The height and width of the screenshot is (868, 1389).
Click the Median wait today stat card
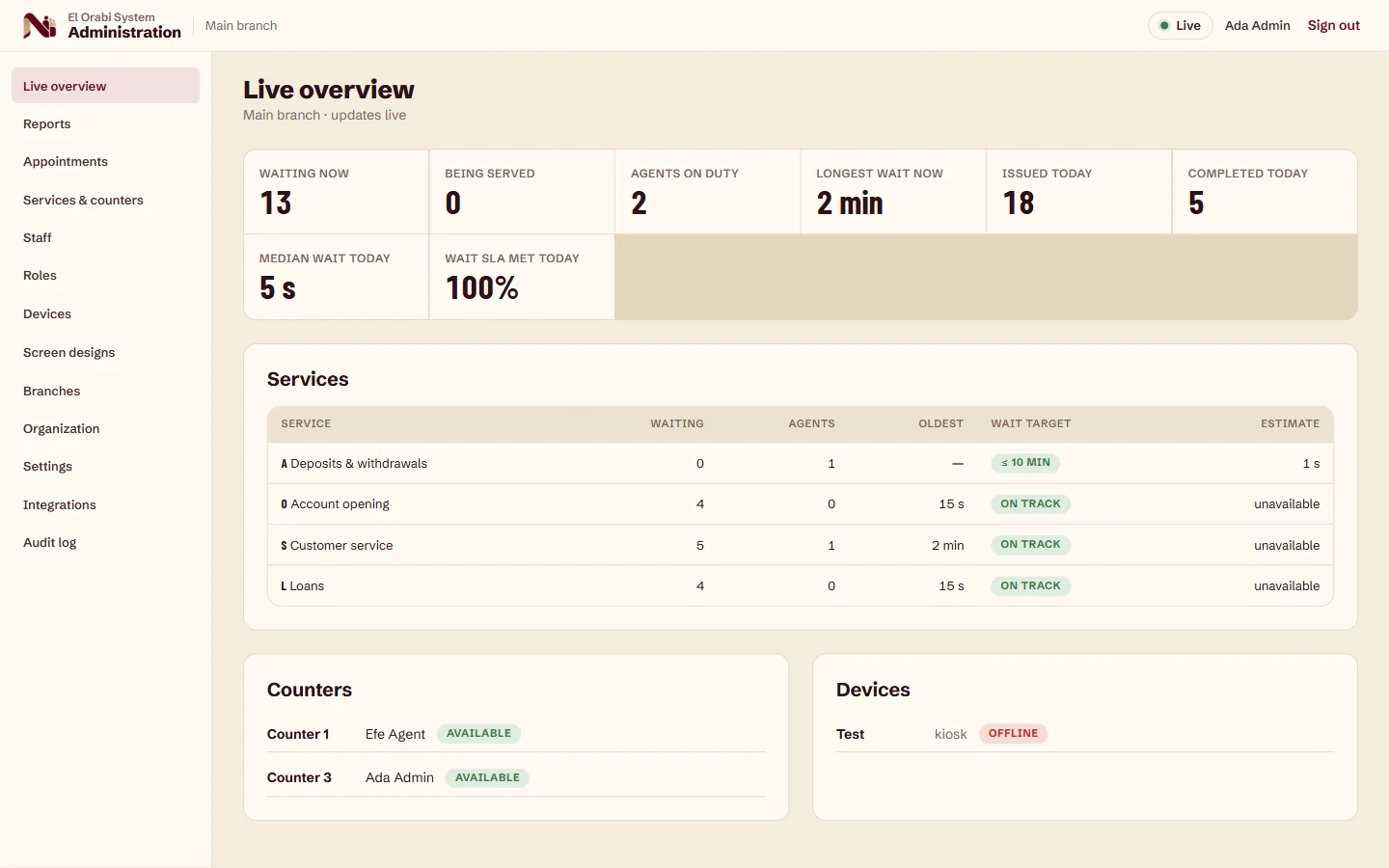(336, 277)
